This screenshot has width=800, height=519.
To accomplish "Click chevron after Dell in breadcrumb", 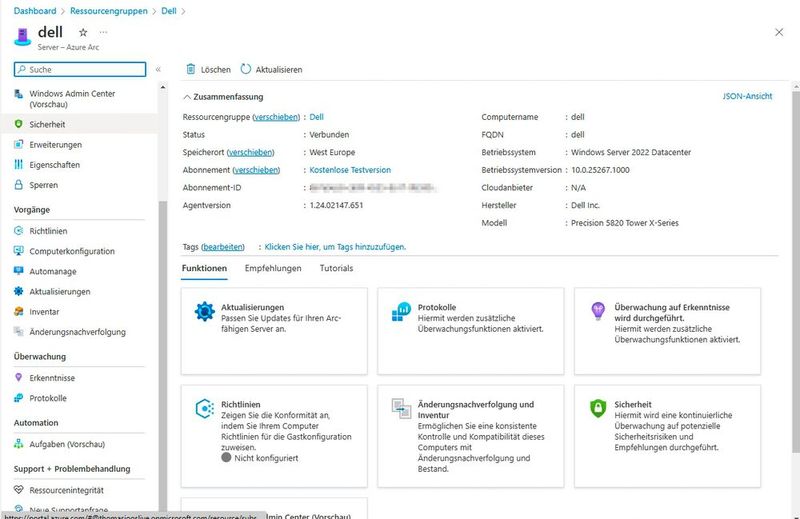I will pyautogui.click(x=184, y=11).
